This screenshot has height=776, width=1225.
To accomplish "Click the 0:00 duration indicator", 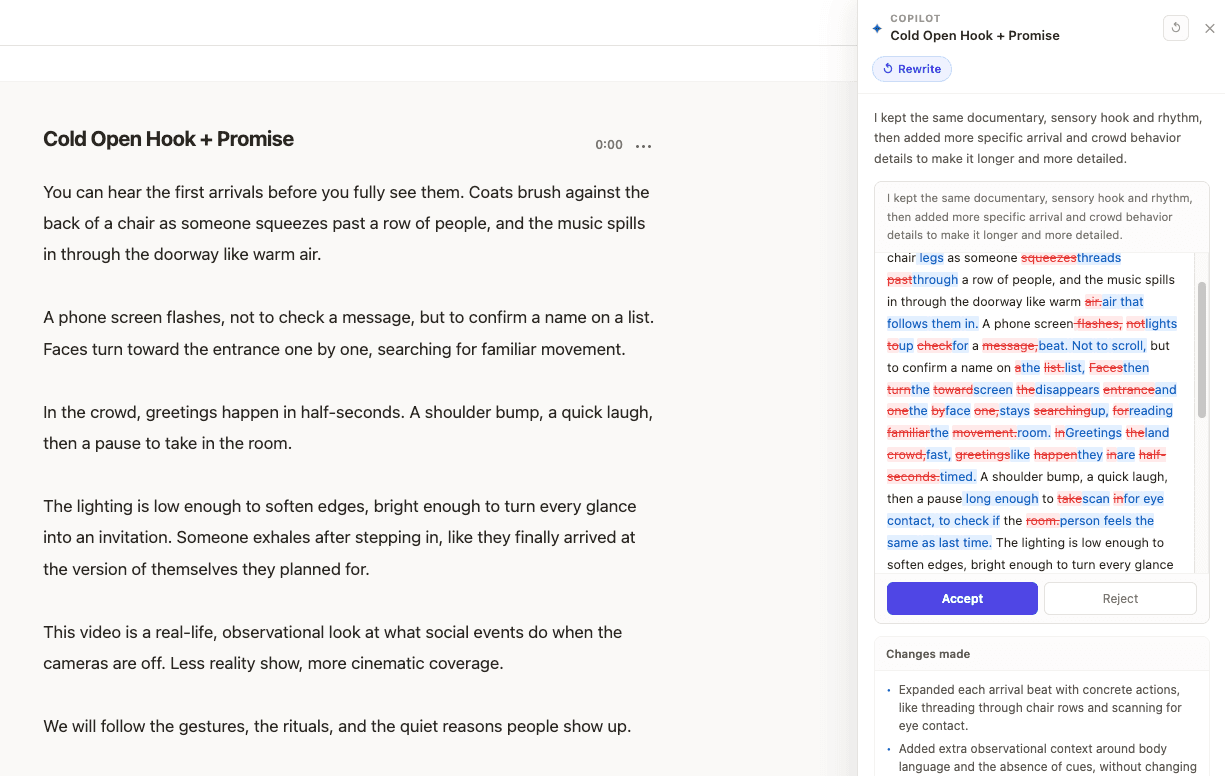I will (609, 144).
